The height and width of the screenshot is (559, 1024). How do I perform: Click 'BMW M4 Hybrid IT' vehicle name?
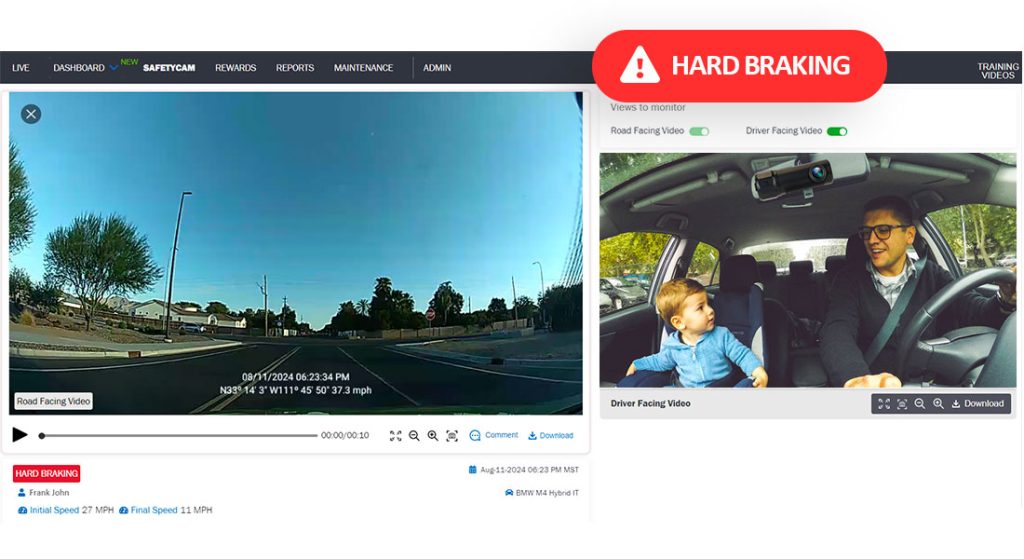pyautogui.click(x=547, y=493)
